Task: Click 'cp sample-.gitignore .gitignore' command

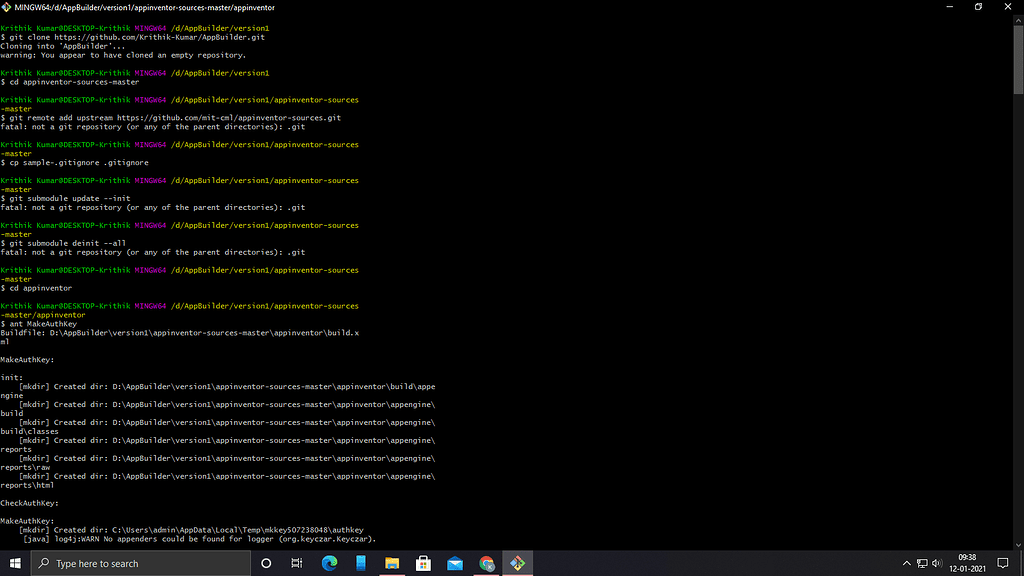Action: coord(74,163)
